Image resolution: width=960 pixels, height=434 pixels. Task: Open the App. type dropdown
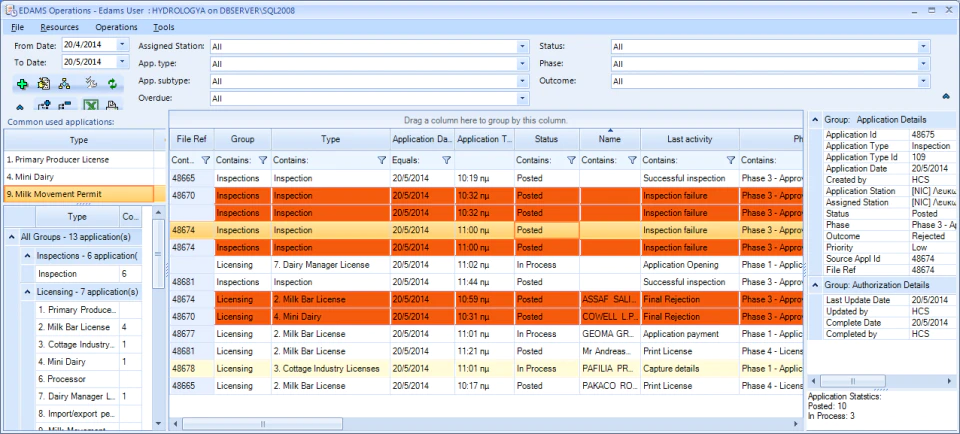522,64
